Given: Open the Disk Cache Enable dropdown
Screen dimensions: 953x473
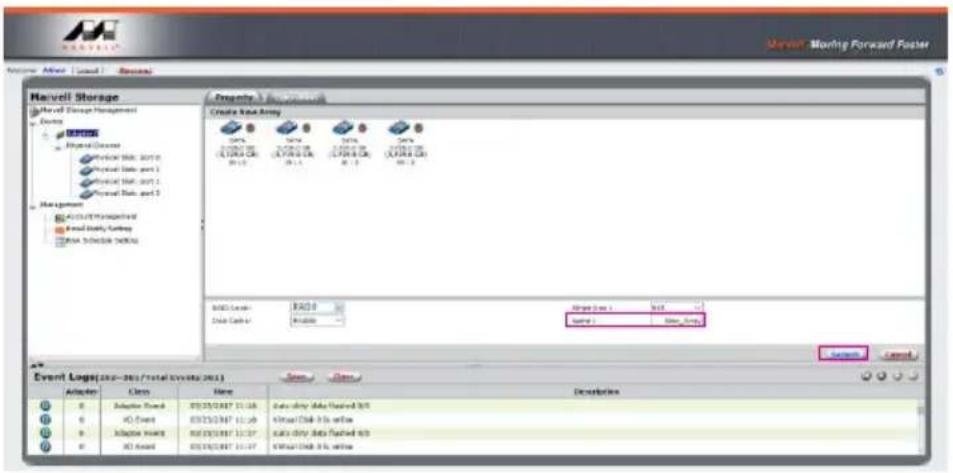Looking at the screenshot, I should [x=317, y=320].
